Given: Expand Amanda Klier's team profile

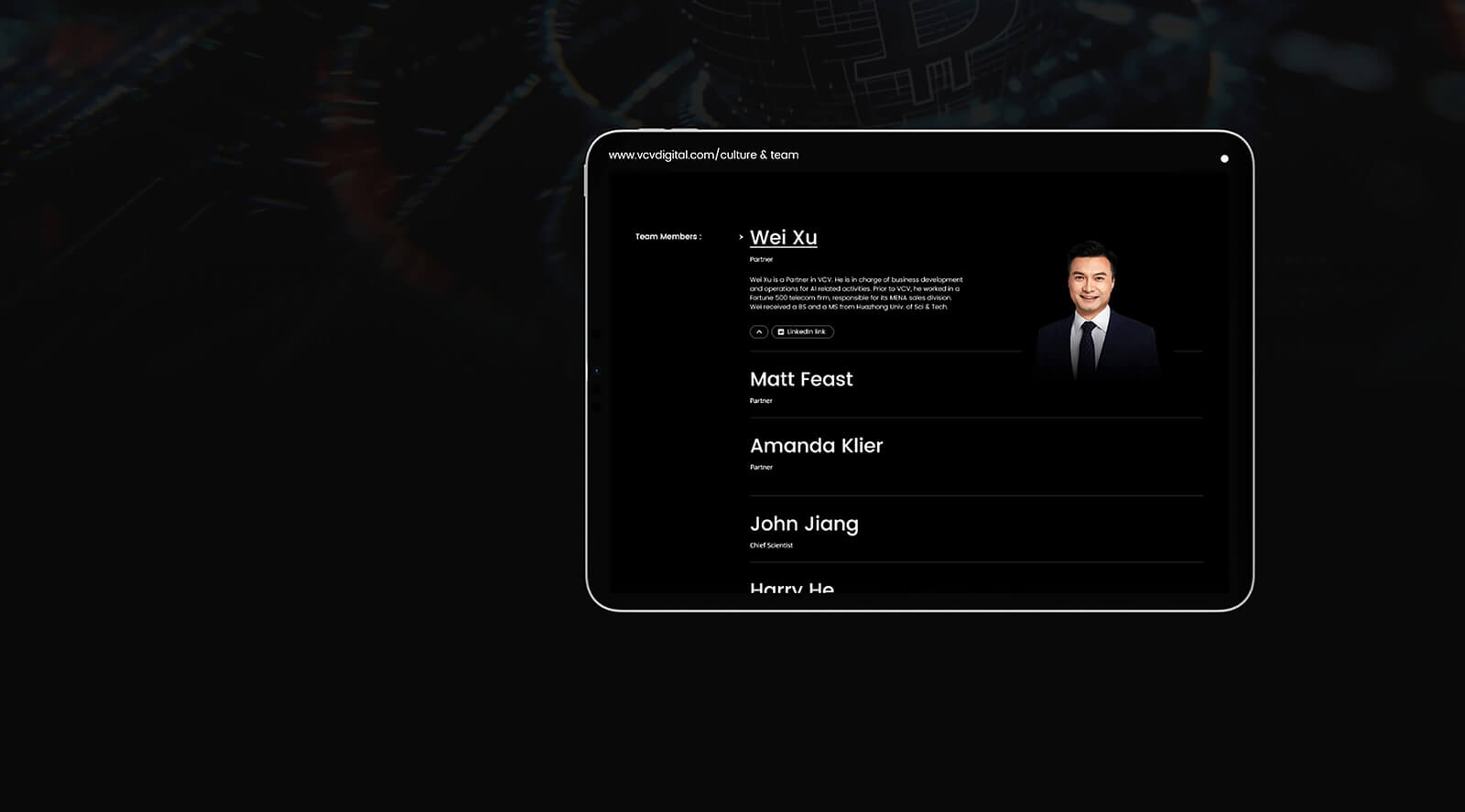Looking at the screenshot, I should click(816, 446).
